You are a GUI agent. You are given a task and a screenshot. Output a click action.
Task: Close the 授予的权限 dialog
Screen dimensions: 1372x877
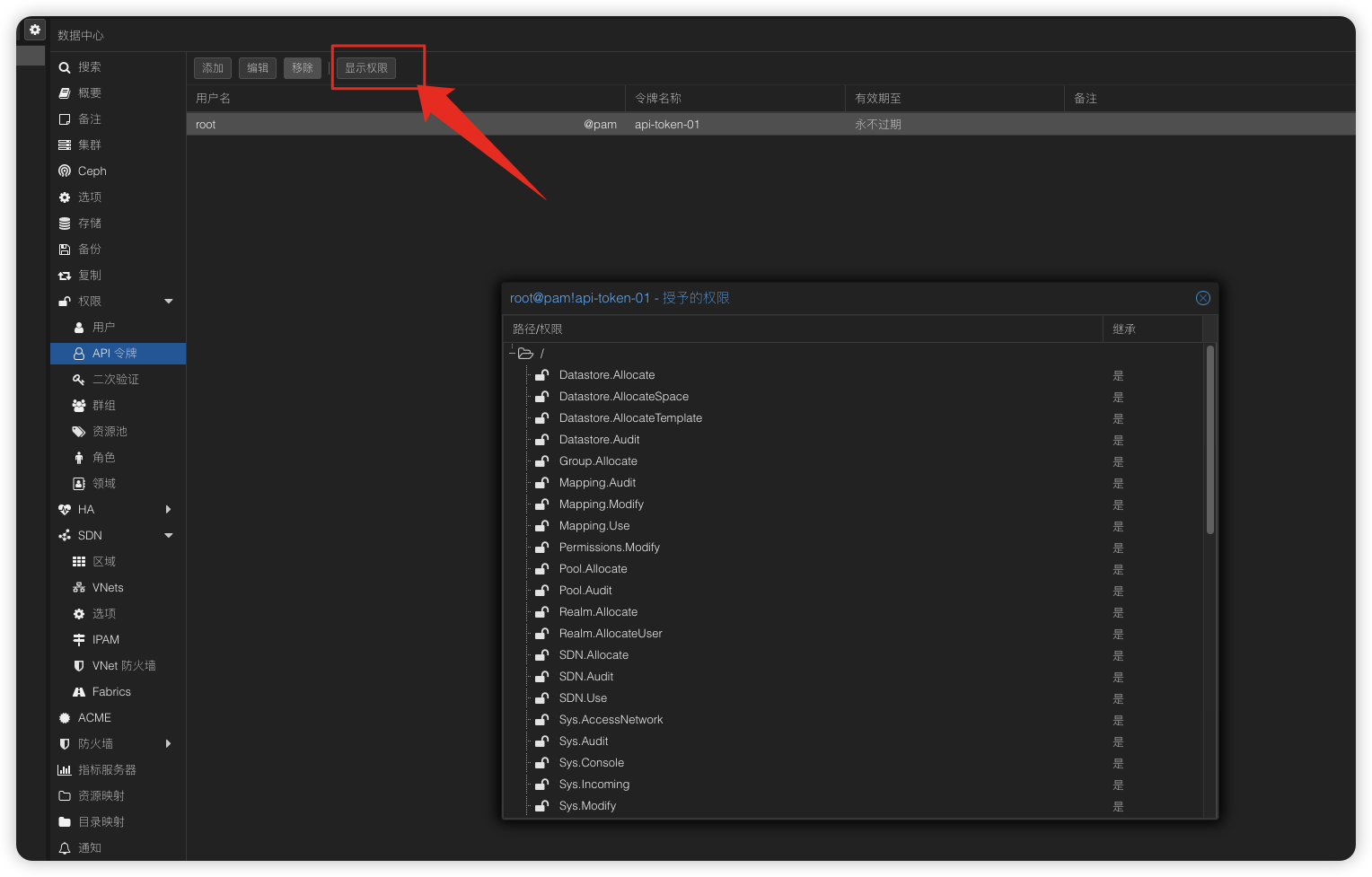point(1203,298)
